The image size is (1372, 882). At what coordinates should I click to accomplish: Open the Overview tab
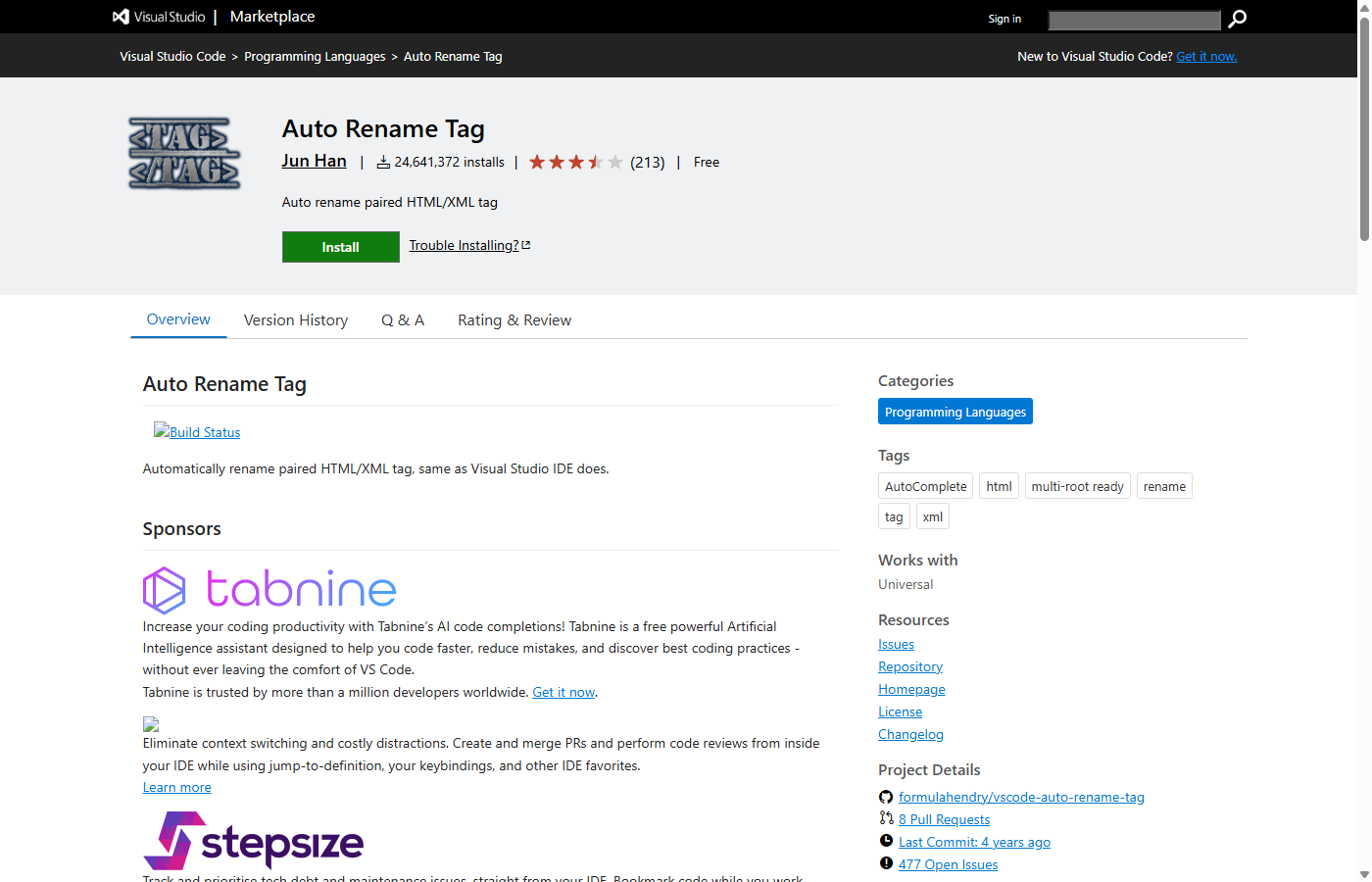[178, 319]
